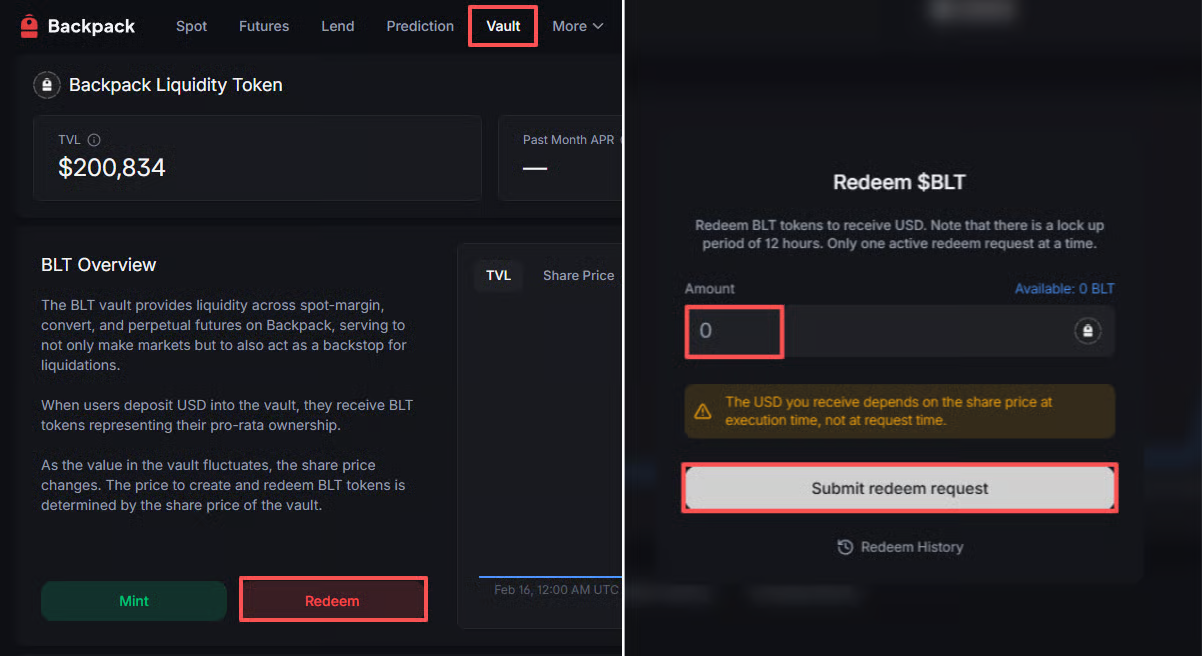The width and height of the screenshot is (1202, 656).
Task: Click the info icon beside TVL
Action: pyautogui.click(x=94, y=140)
